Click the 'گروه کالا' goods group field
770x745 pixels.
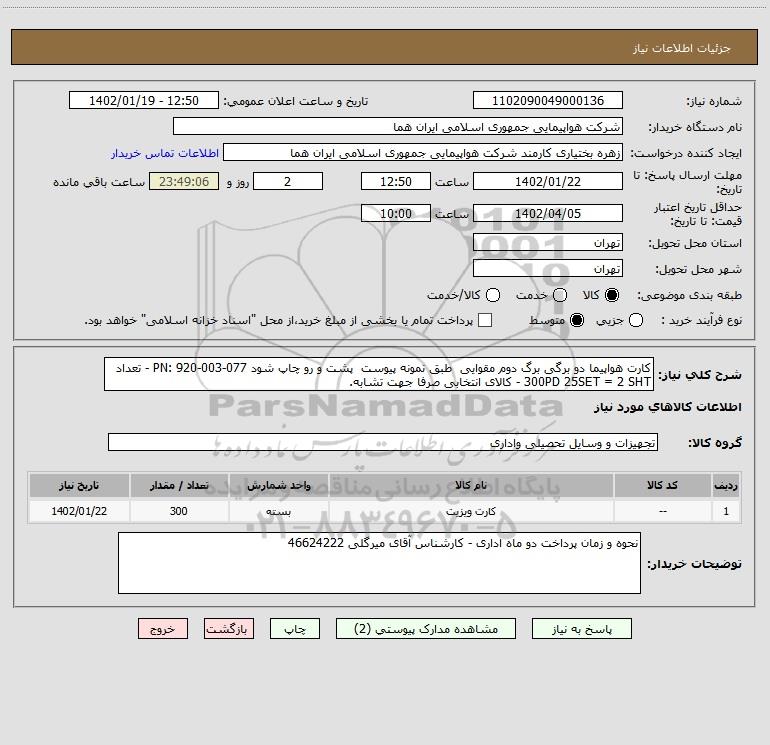pyautogui.click(x=382, y=442)
